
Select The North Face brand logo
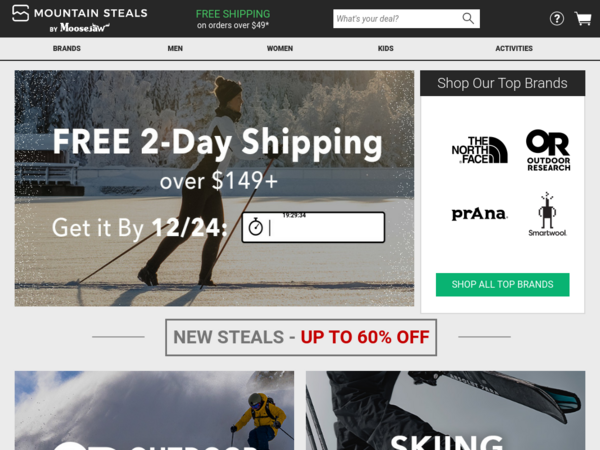click(479, 150)
